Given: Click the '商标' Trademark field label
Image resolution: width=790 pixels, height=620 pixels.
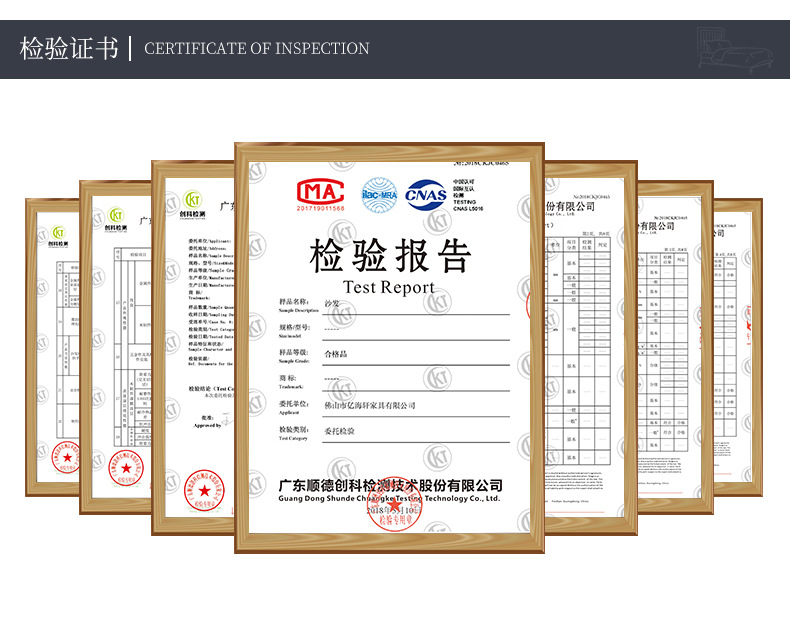Looking at the screenshot, I should 288,378.
